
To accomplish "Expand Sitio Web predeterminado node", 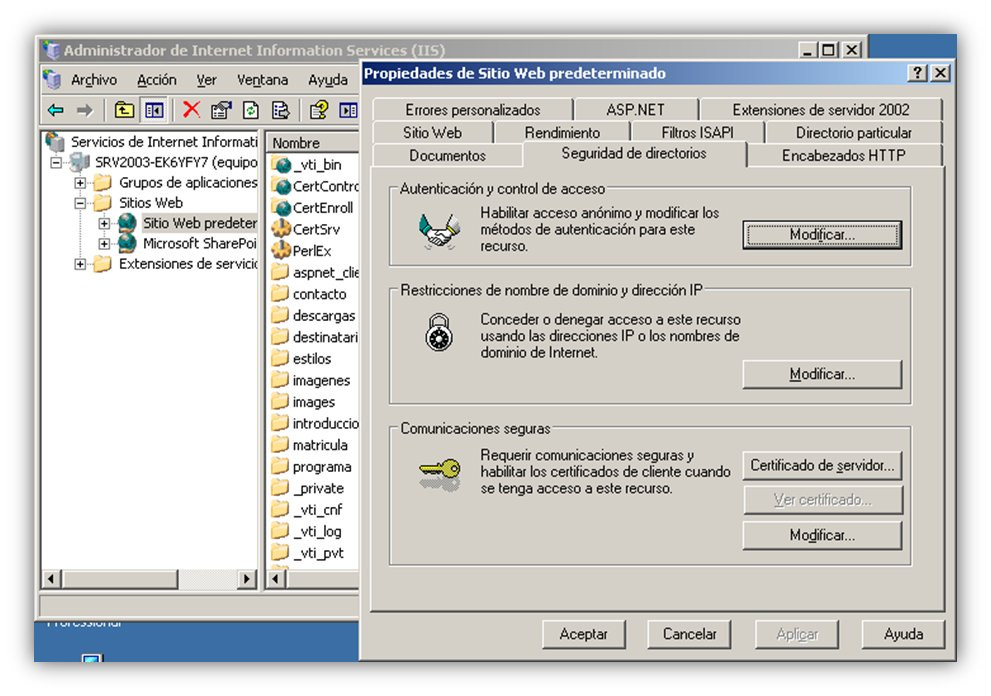I will point(104,223).
